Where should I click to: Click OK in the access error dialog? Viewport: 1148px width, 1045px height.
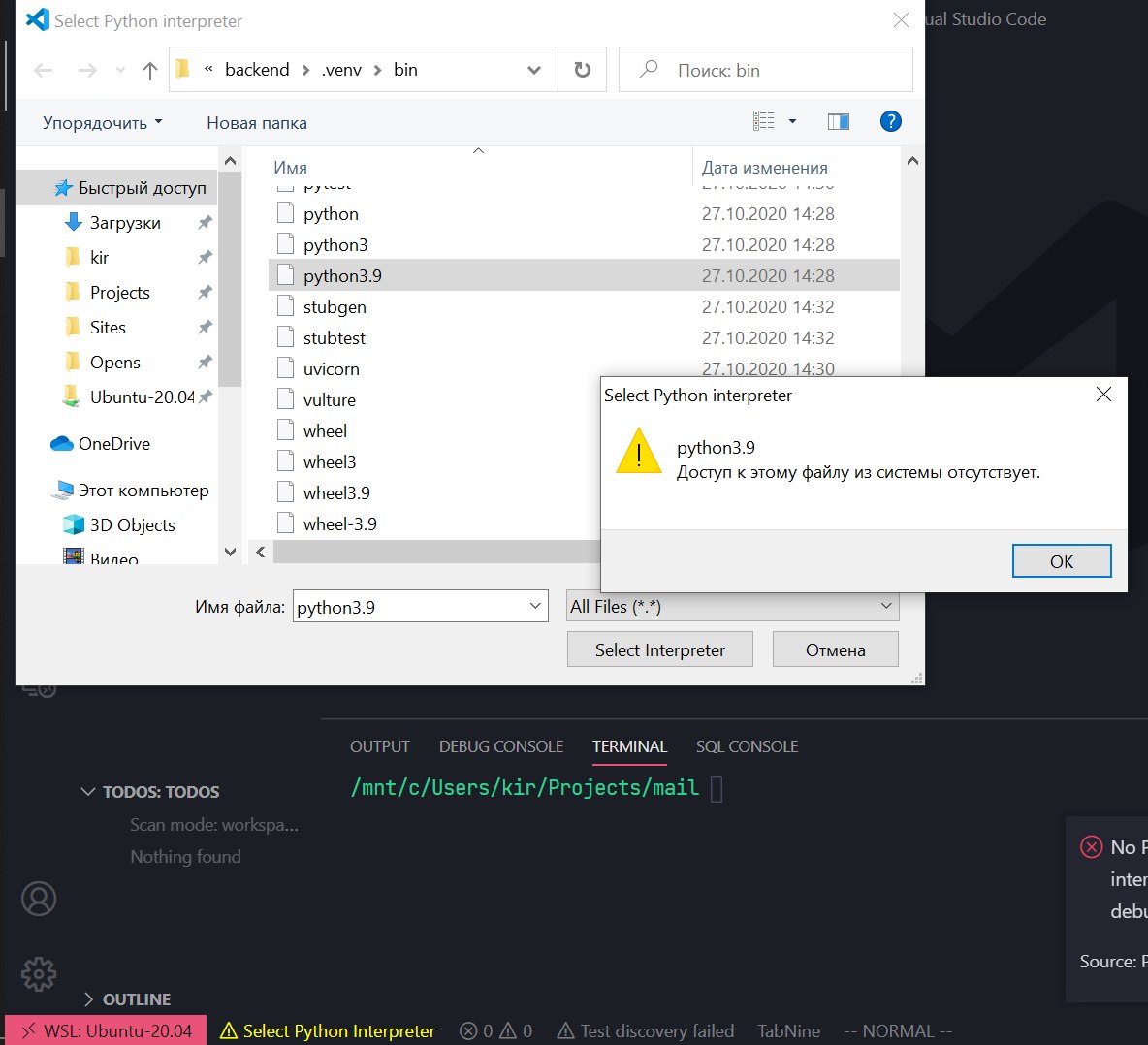1061,561
